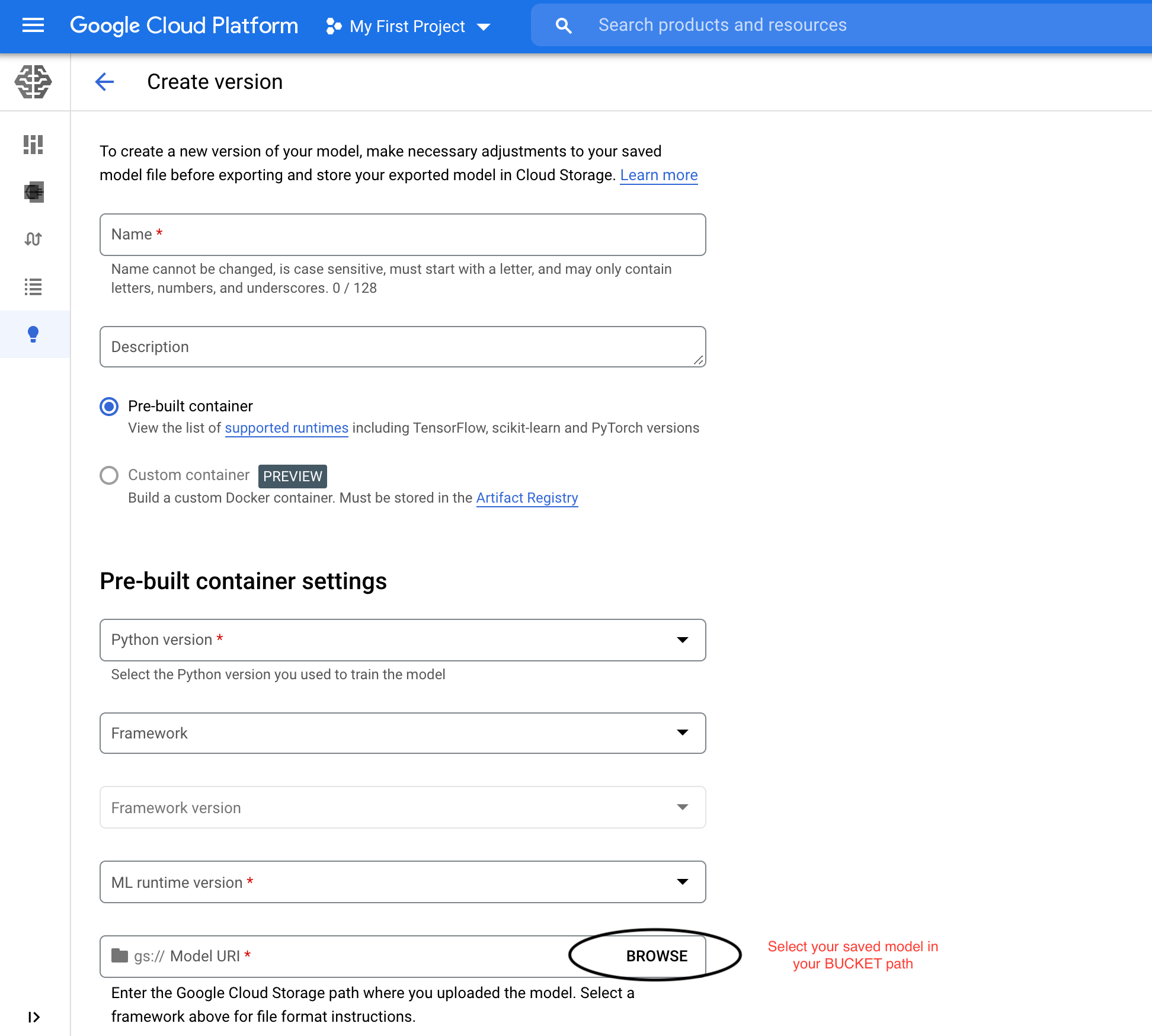Select the Pre-built container radio button

click(x=109, y=407)
